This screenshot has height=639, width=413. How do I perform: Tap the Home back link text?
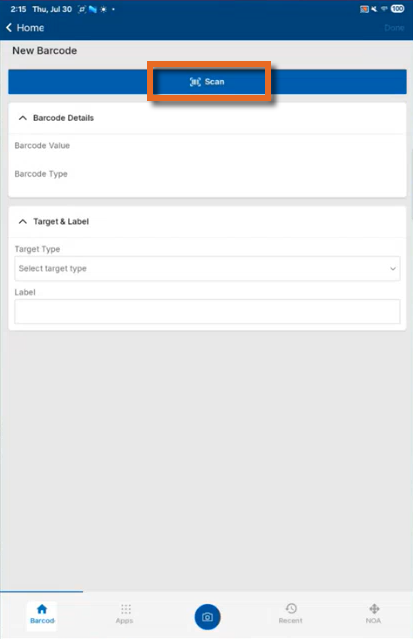pyautogui.click(x=30, y=28)
